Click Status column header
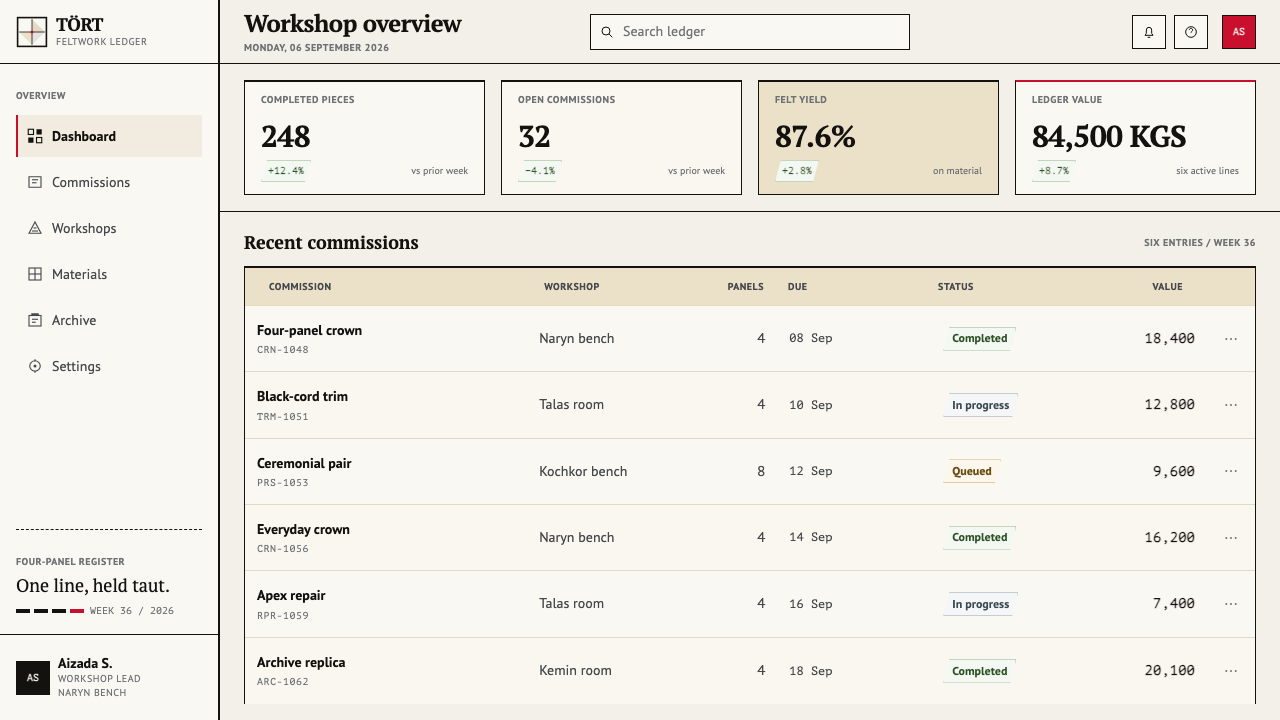Image resolution: width=1280 pixels, height=720 pixels. tap(955, 287)
